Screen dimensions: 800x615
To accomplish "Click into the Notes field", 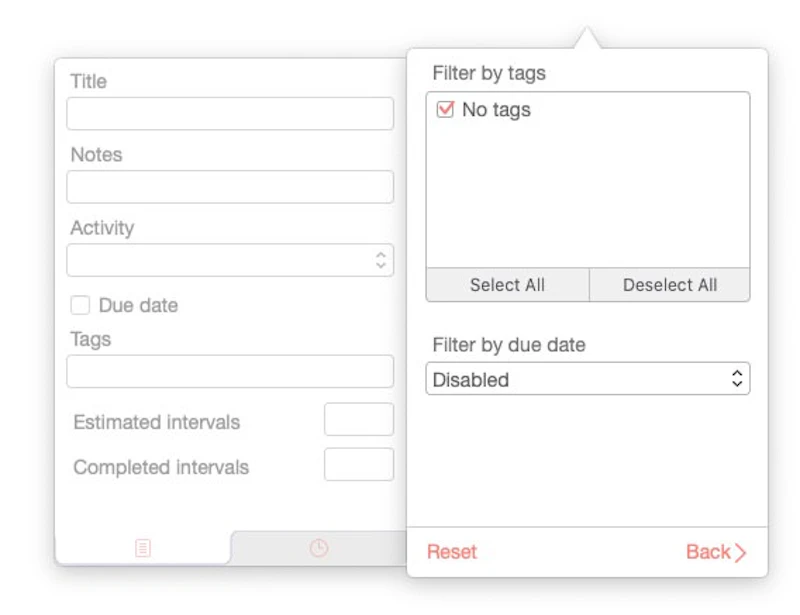I will (230, 187).
